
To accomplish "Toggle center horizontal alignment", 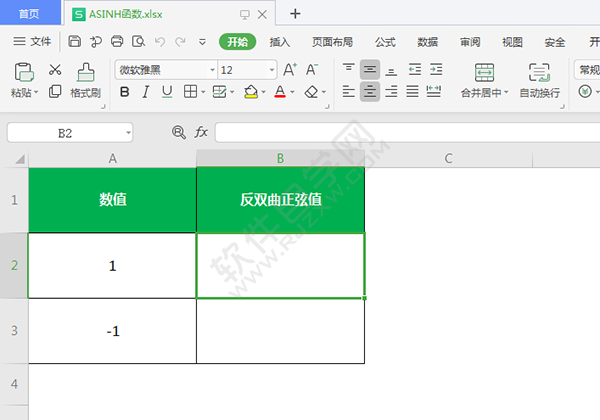I will (x=370, y=91).
